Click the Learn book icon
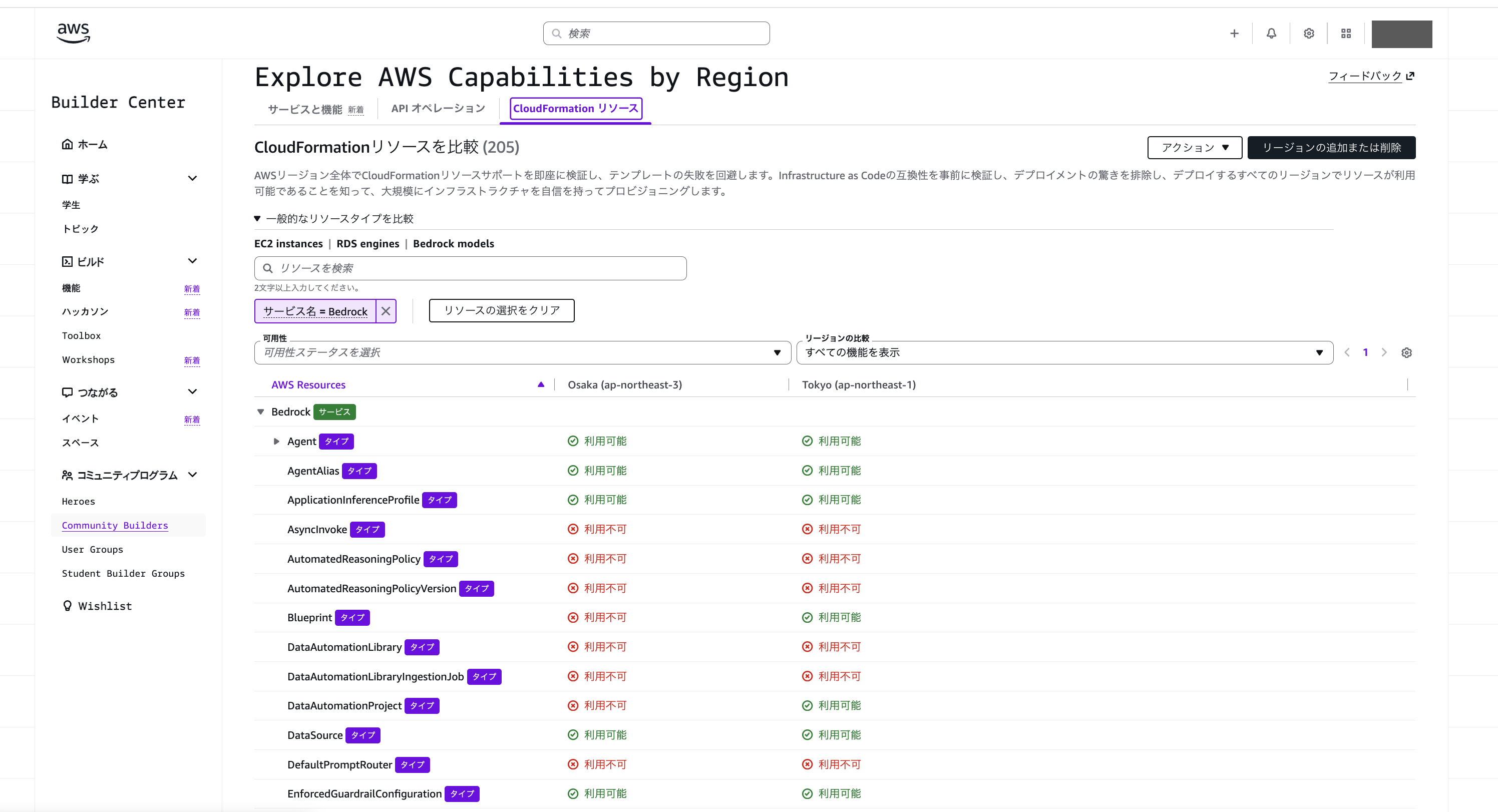The height and width of the screenshot is (812, 1498). tap(68, 179)
